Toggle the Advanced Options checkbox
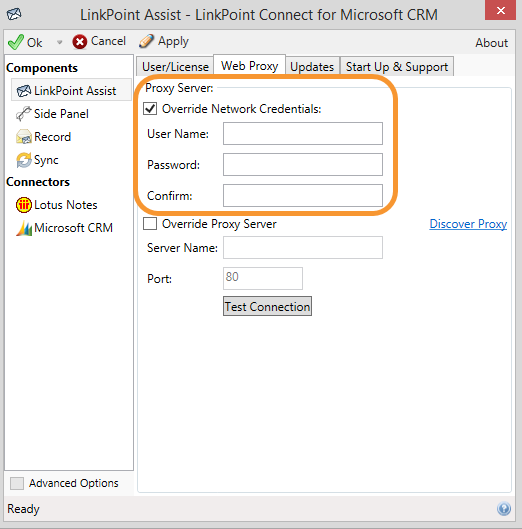Viewport: 522px width, 529px height. pos(17,483)
